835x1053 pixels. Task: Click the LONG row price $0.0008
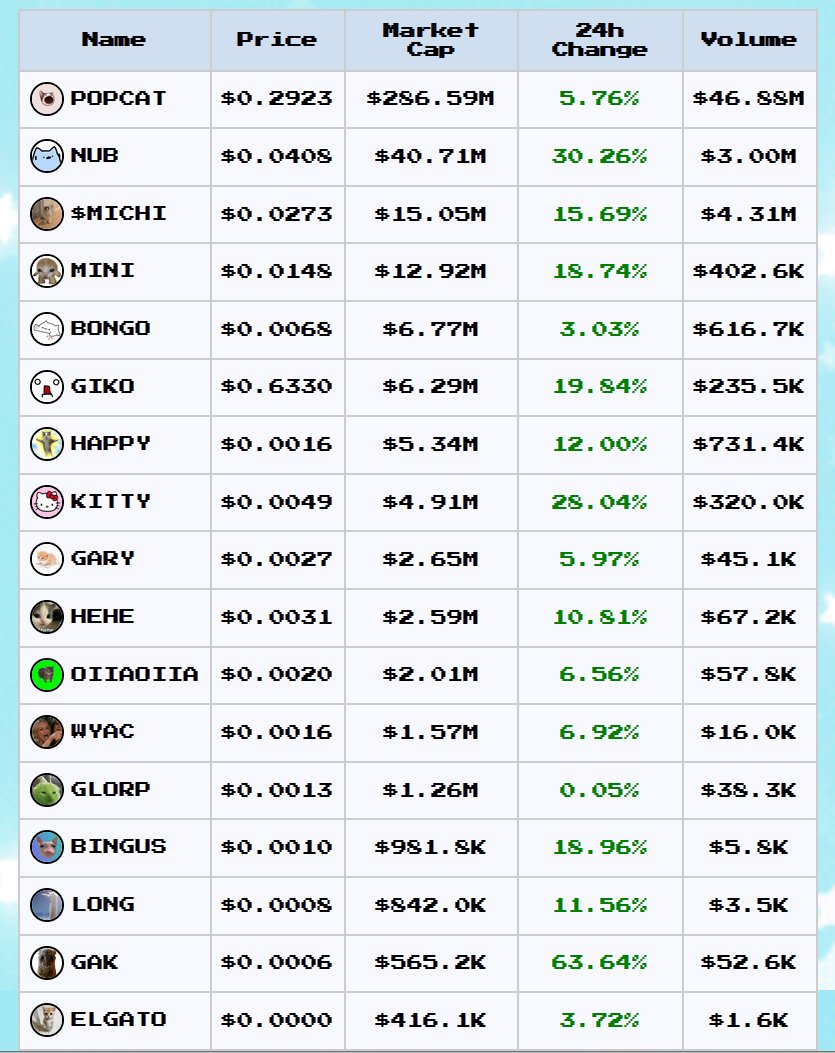click(x=276, y=905)
